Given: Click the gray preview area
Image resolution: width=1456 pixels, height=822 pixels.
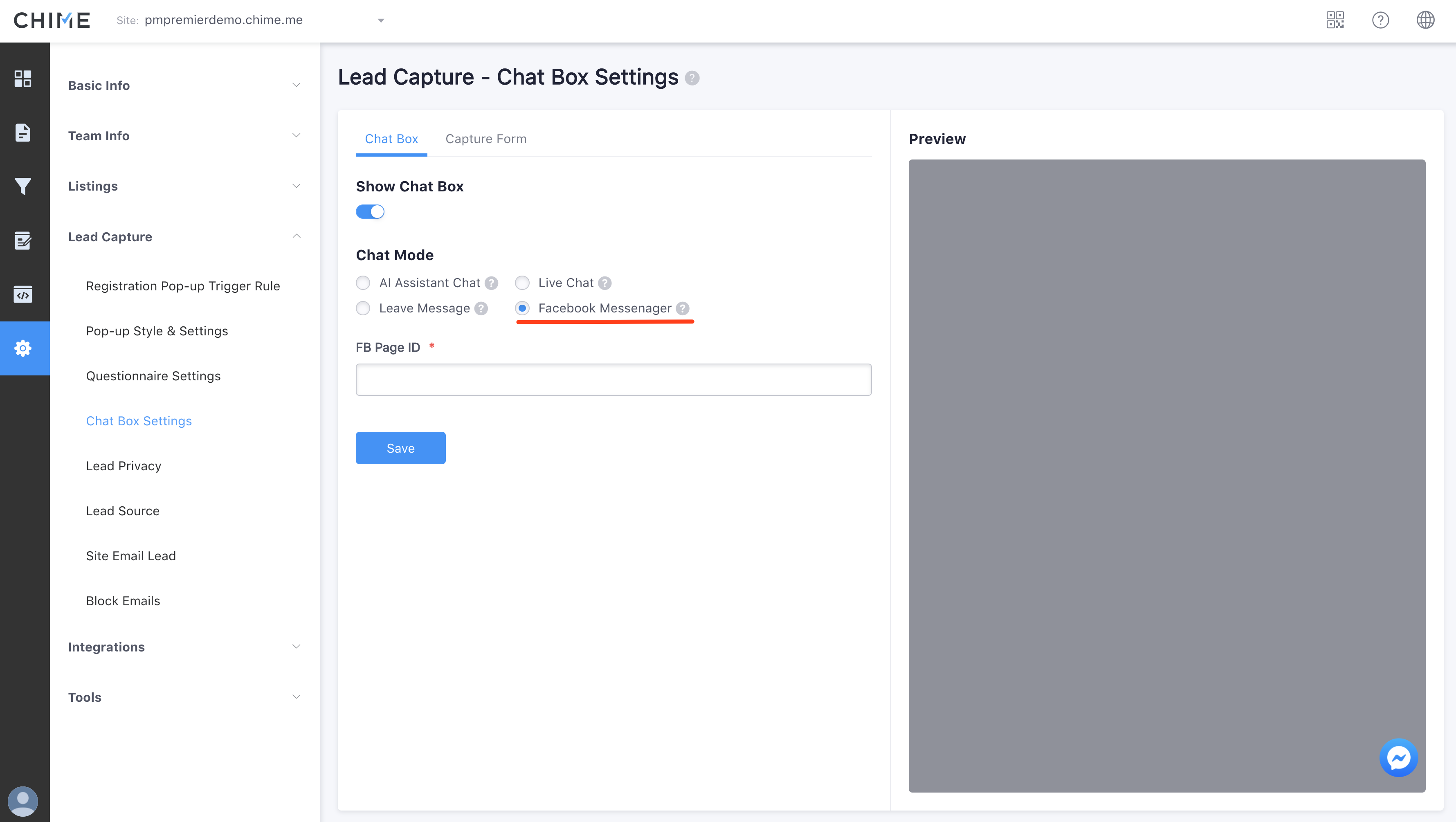Looking at the screenshot, I should [1166, 476].
